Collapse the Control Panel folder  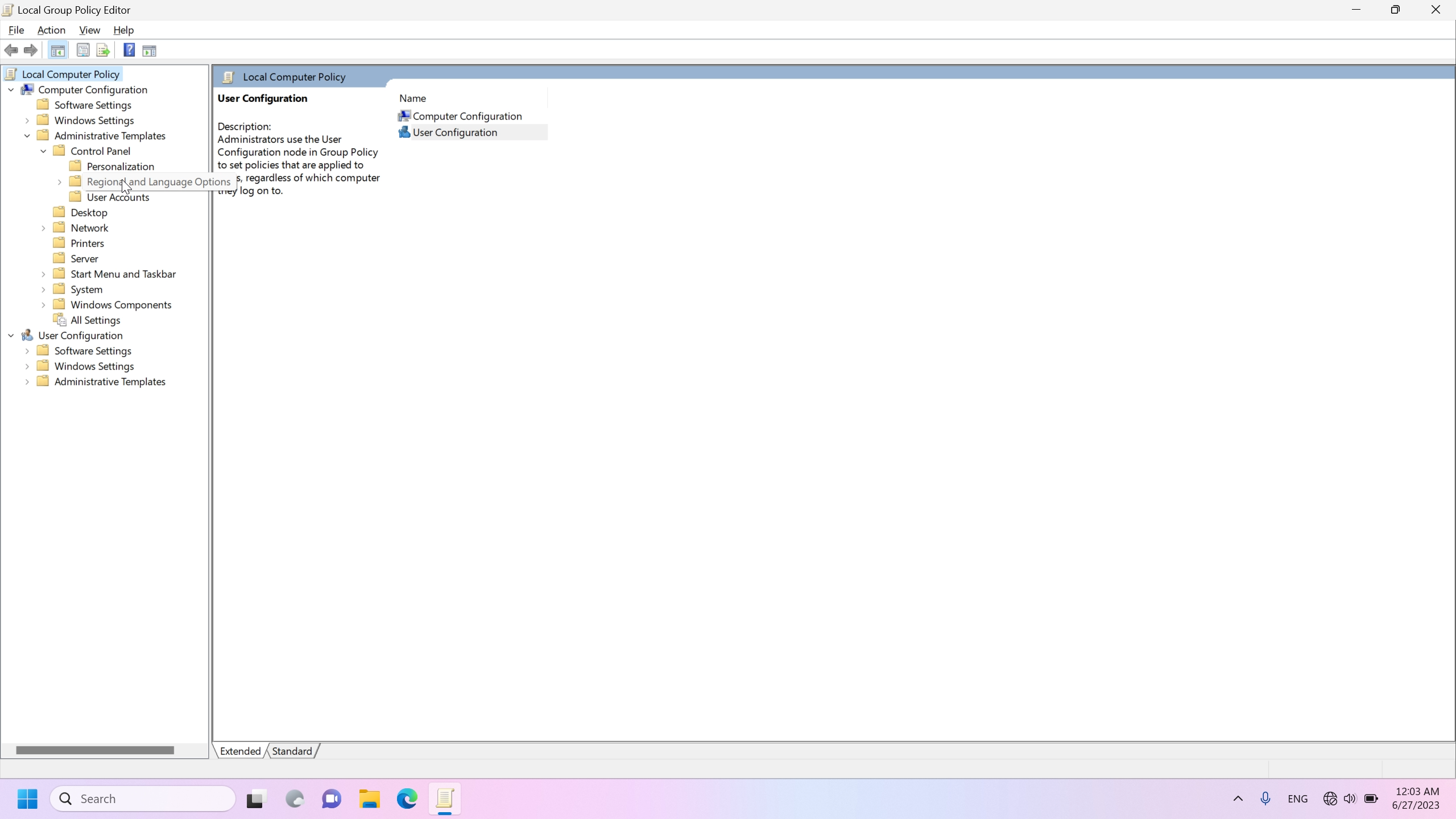coord(43,151)
